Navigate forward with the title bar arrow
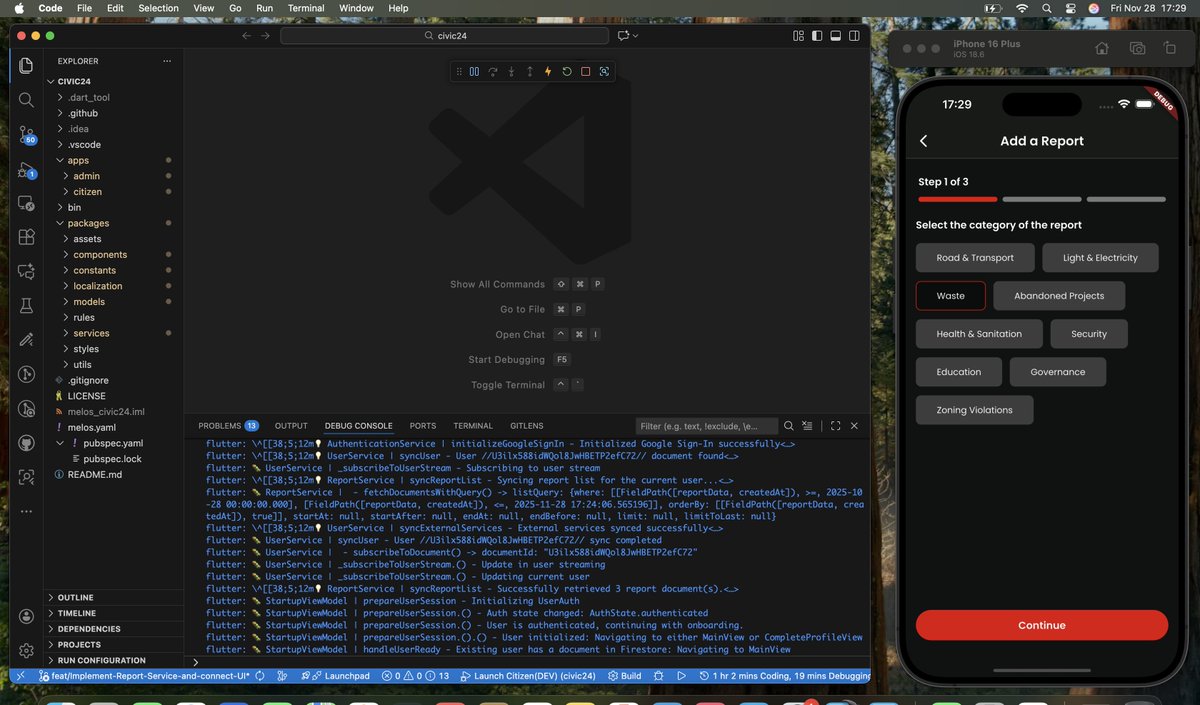This screenshot has width=1200, height=705. pyautogui.click(x=265, y=35)
